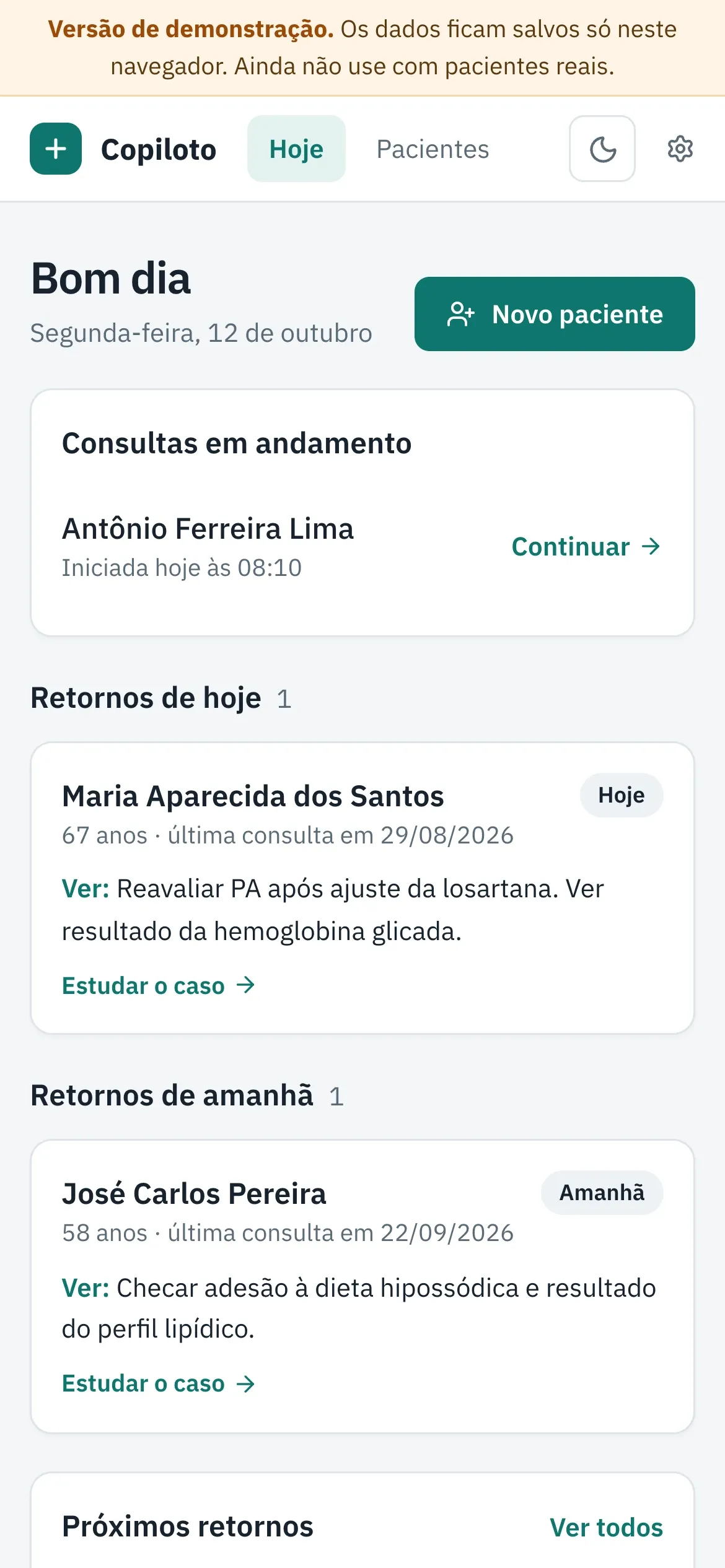The height and width of the screenshot is (1568, 725).
Task: Click the green Copiloto plus logo icon
Action: click(56, 149)
